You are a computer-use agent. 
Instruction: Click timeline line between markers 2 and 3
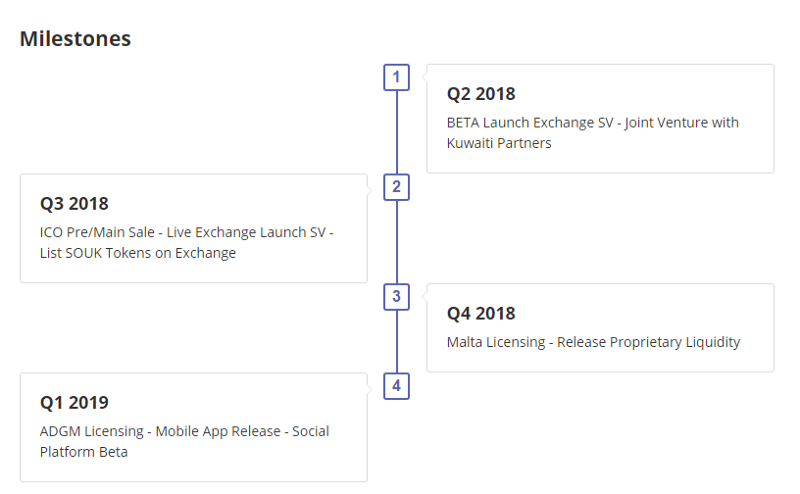click(x=397, y=241)
